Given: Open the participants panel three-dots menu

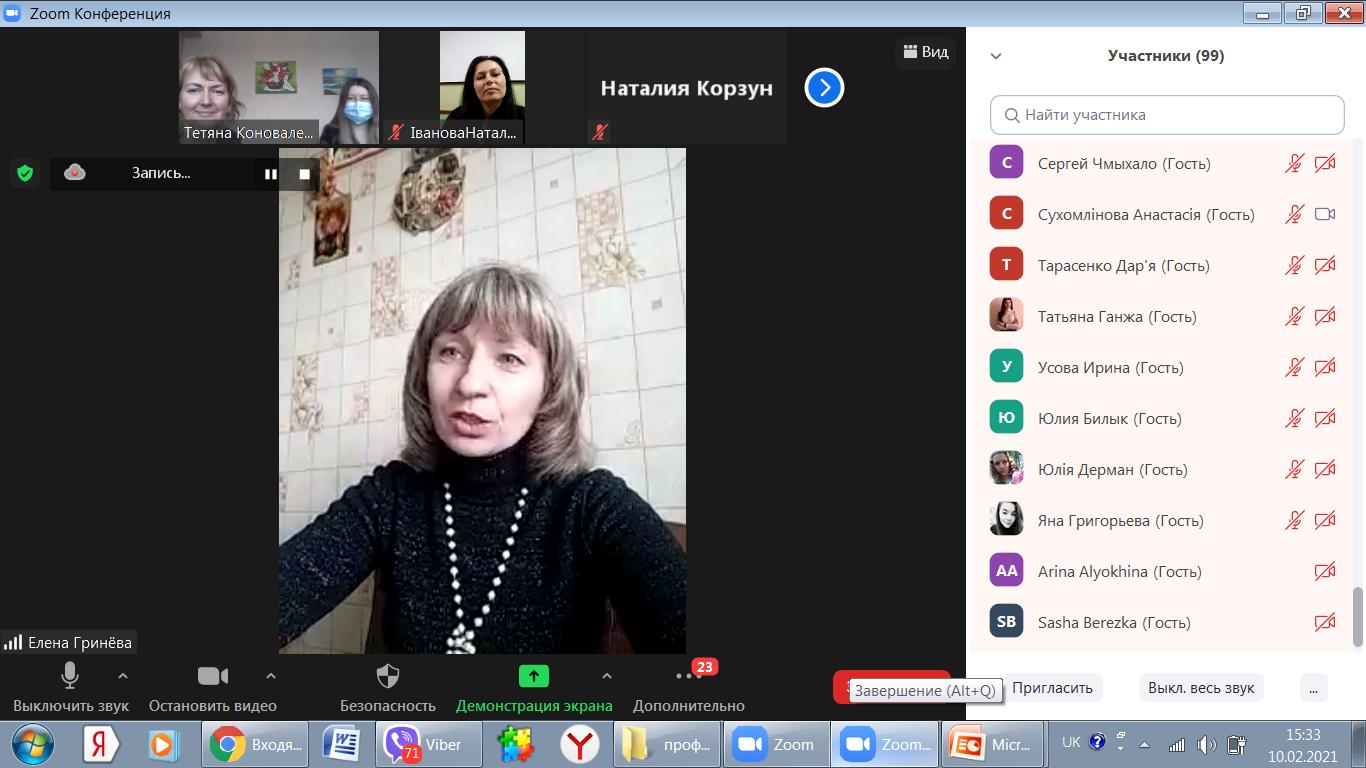Looking at the screenshot, I should click(x=1313, y=688).
